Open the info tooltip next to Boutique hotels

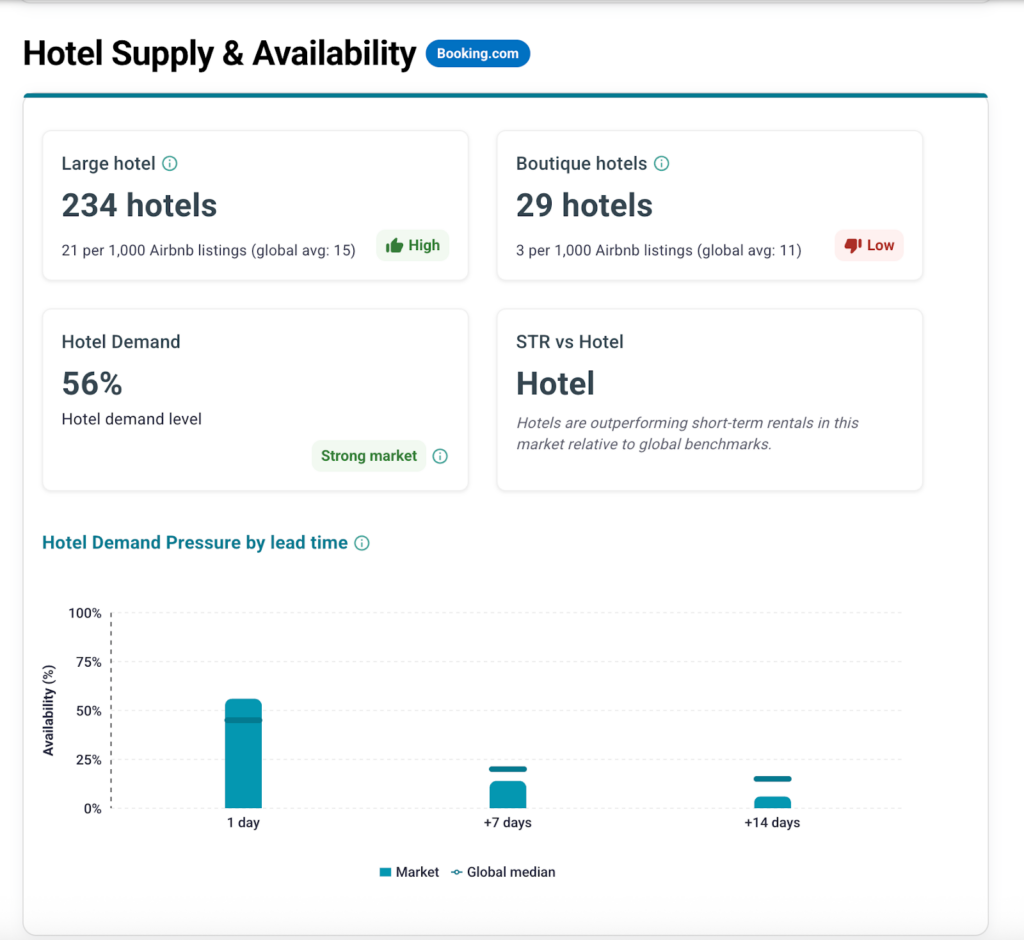pyautogui.click(x=662, y=164)
